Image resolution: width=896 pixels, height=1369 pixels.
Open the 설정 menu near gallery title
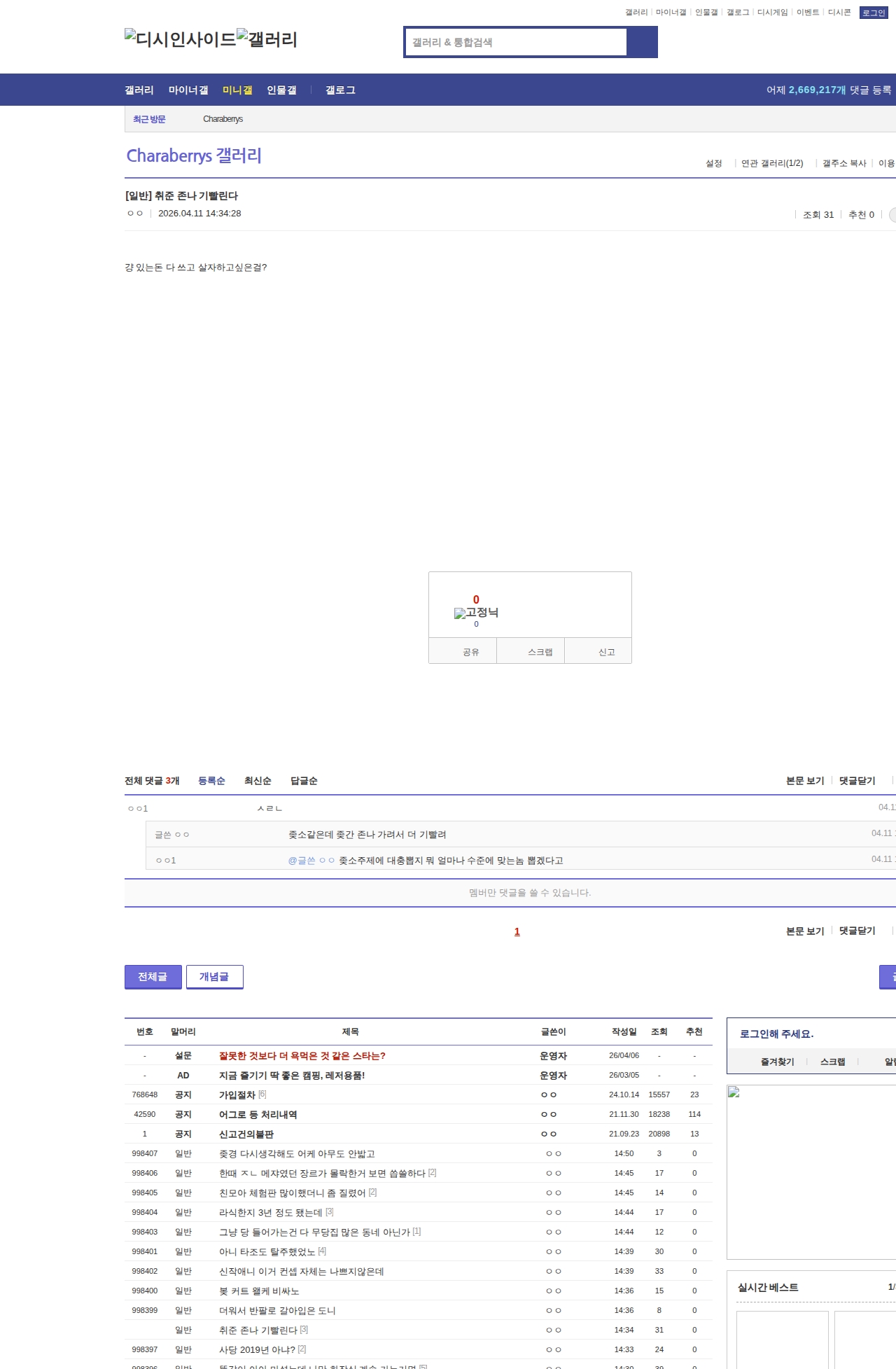[713, 163]
